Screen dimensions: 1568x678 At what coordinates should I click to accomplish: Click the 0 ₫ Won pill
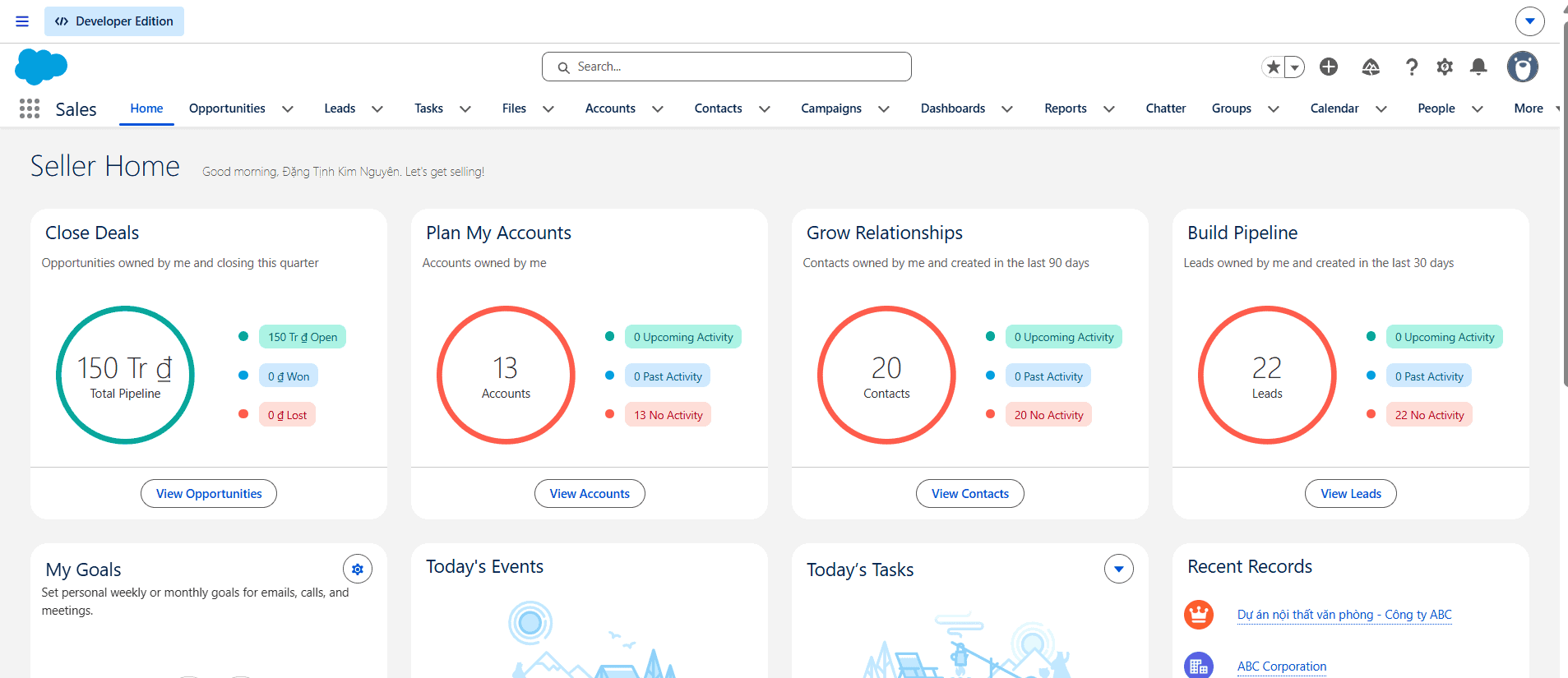tap(289, 376)
